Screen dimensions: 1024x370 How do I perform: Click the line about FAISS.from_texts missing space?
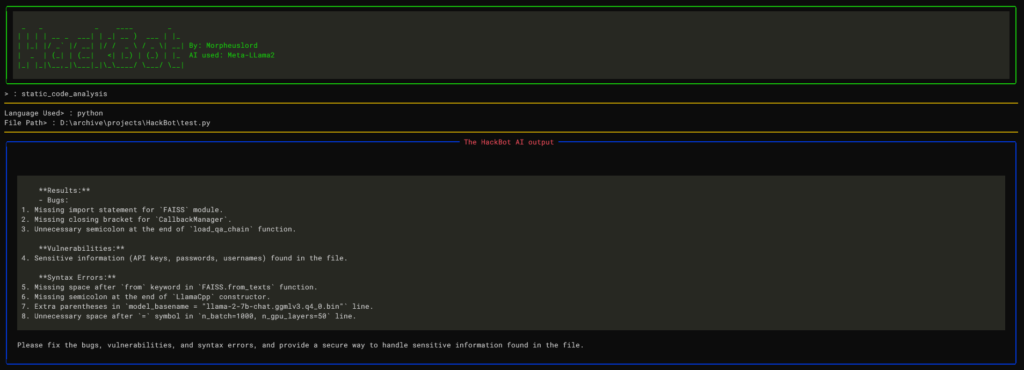pyautogui.click(x=169, y=287)
